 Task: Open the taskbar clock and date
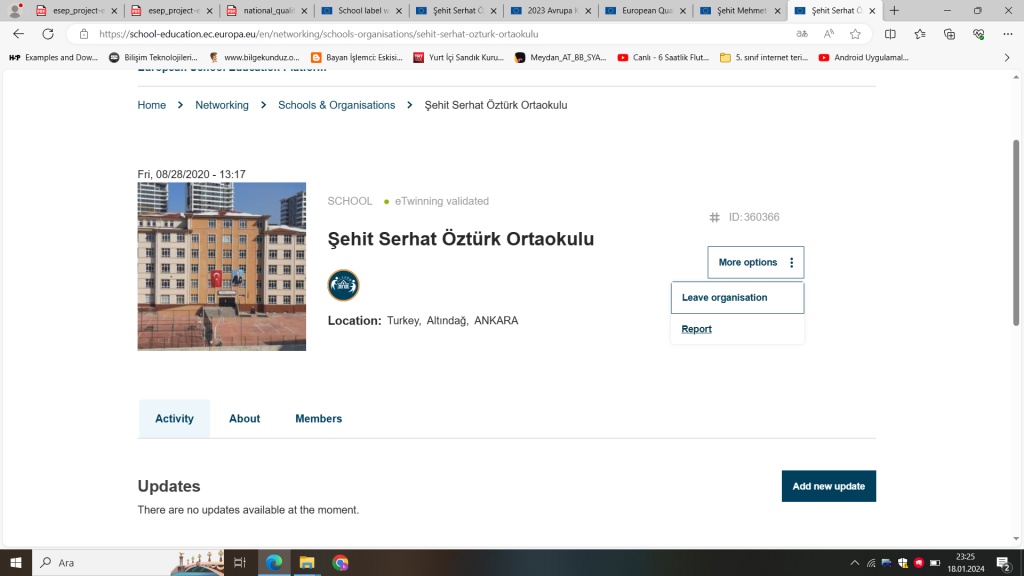click(965, 562)
